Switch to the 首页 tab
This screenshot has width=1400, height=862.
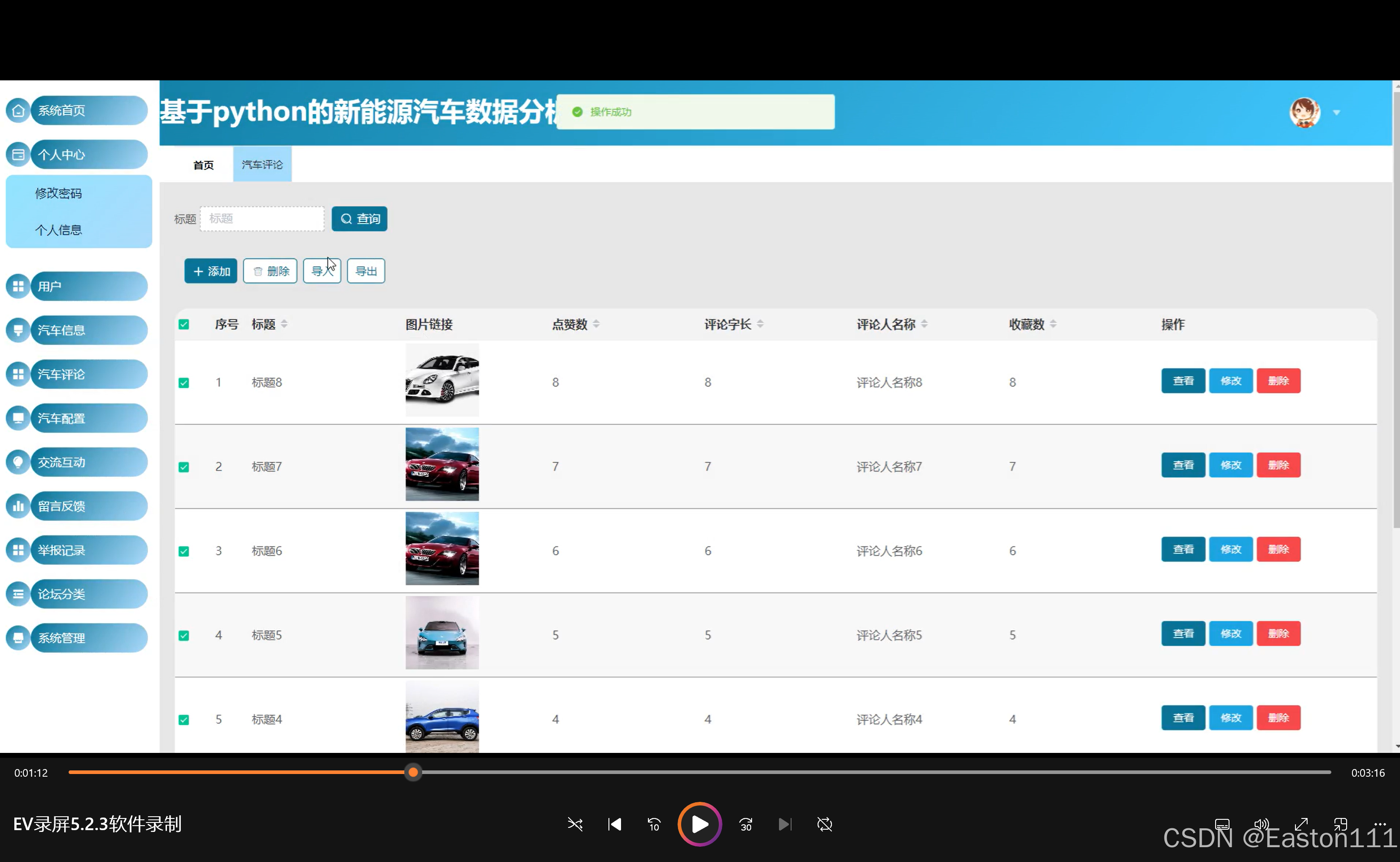click(x=203, y=165)
